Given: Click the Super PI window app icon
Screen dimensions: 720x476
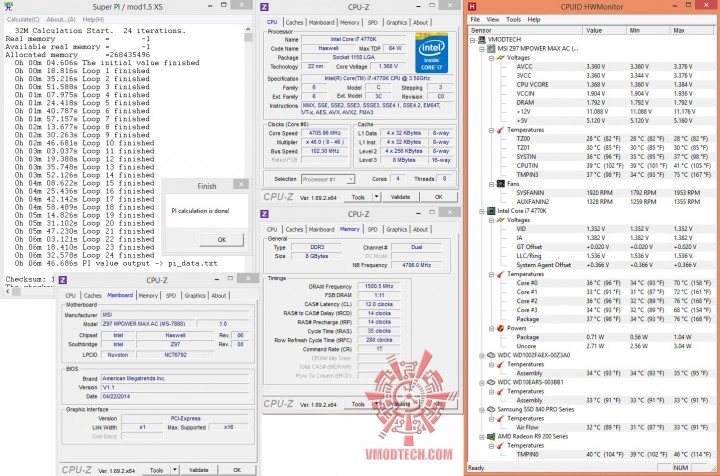Looking at the screenshot, I should point(8,6).
